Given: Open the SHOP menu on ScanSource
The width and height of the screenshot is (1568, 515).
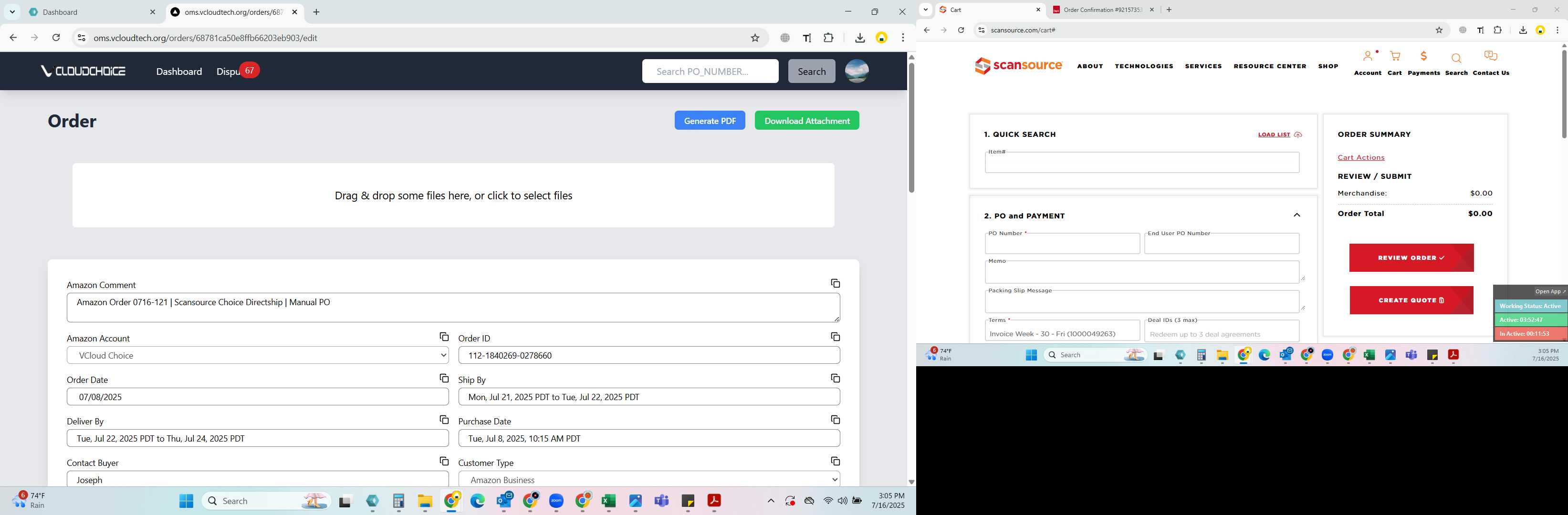Looking at the screenshot, I should (x=1328, y=66).
